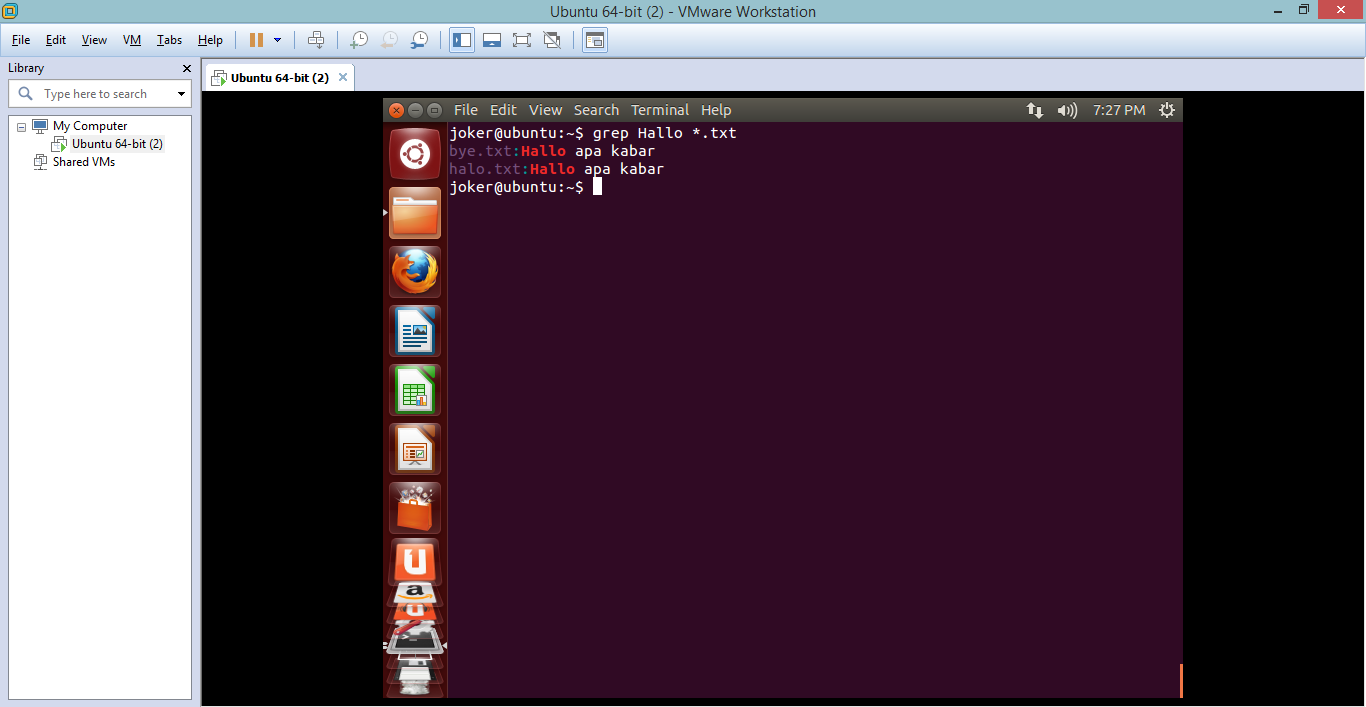The height and width of the screenshot is (707, 1366).
Task: Open the terminal's File menu
Action: [466, 110]
